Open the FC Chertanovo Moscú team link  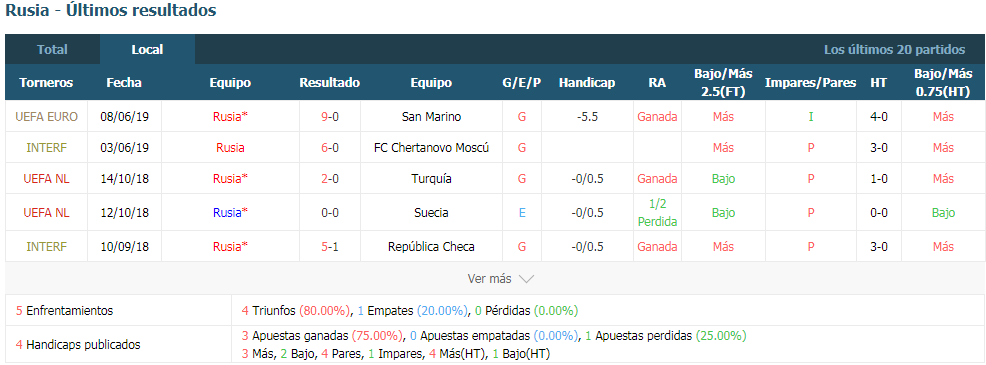coord(431,148)
